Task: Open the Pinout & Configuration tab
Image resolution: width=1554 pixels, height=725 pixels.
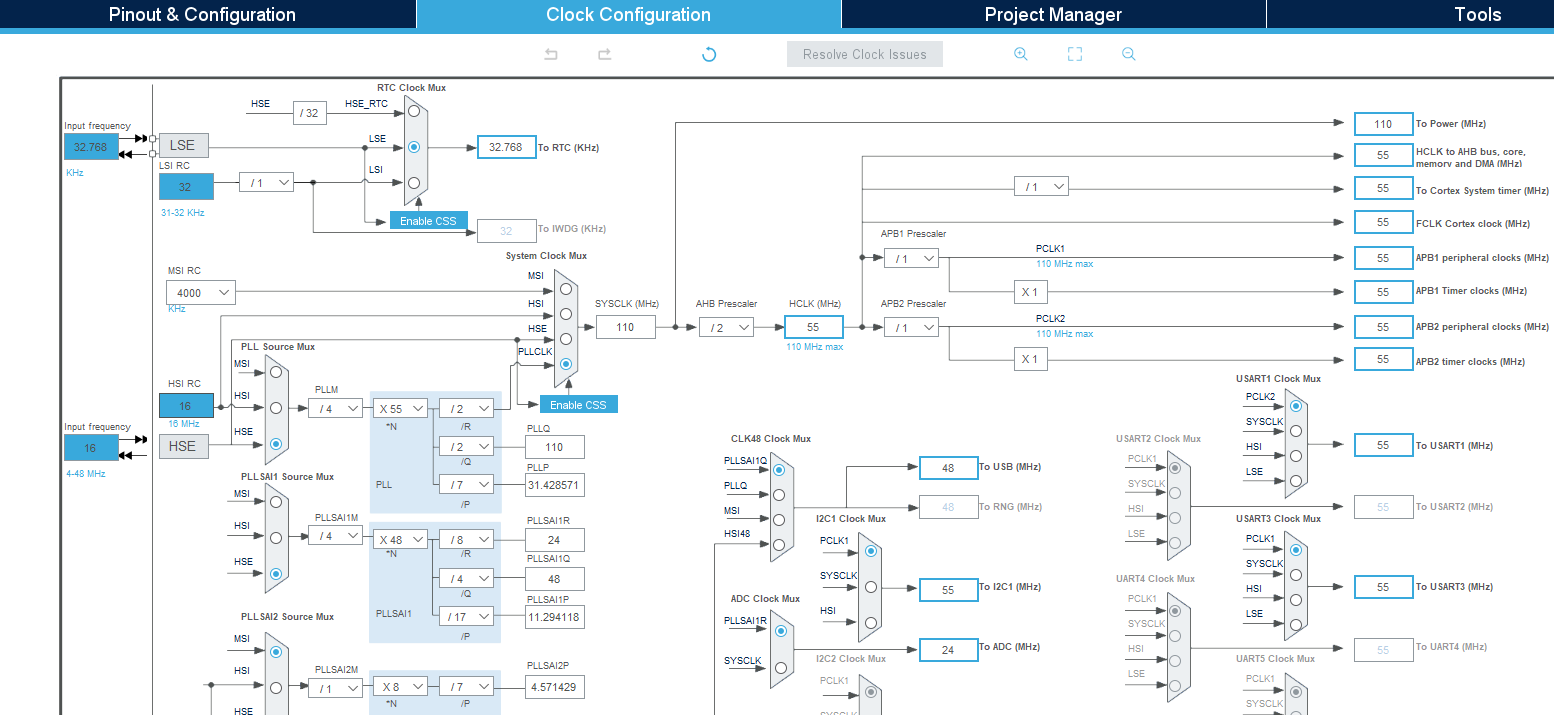Action: [x=203, y=14]
